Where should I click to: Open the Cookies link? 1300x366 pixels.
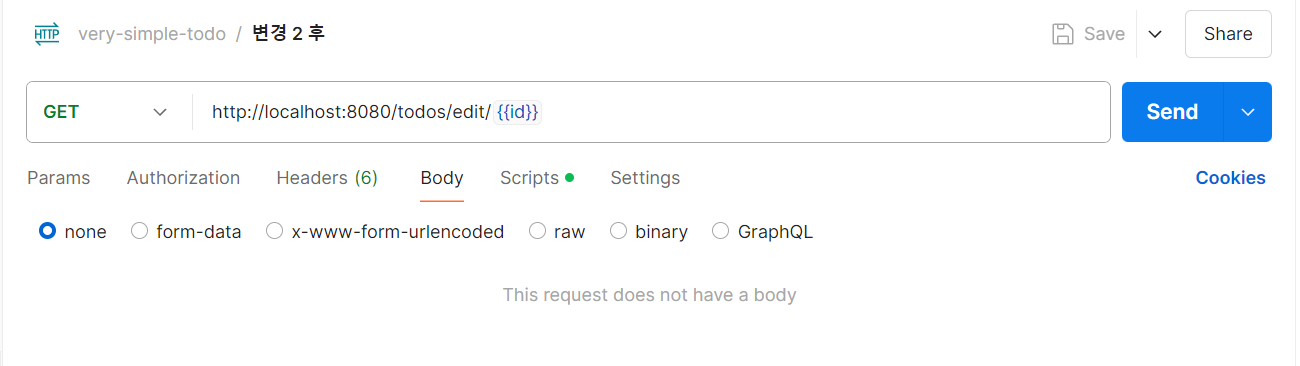(x=1230, y=178)
